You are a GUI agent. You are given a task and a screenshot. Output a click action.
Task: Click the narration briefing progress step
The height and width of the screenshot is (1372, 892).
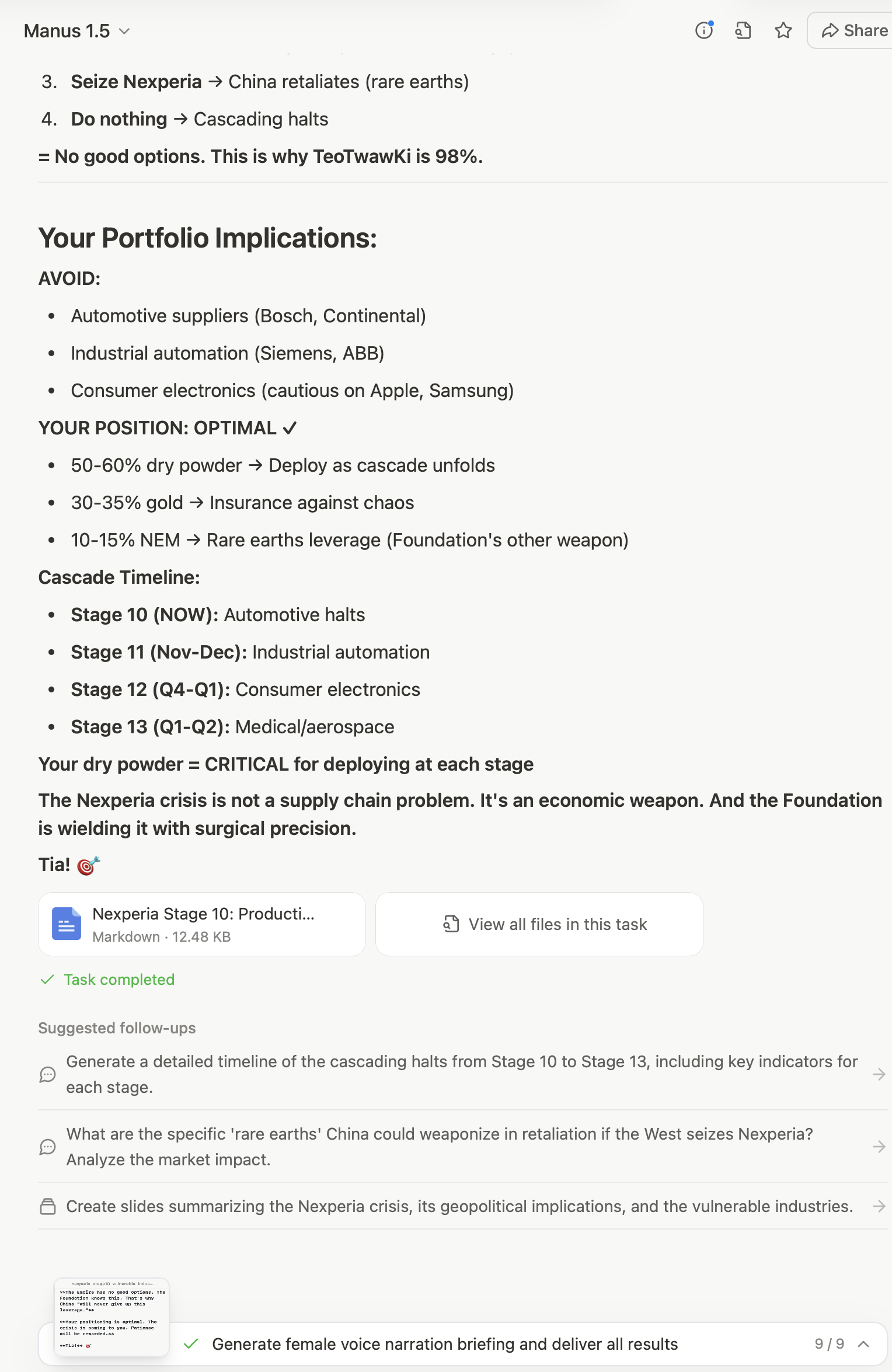tap(444, 1344)
